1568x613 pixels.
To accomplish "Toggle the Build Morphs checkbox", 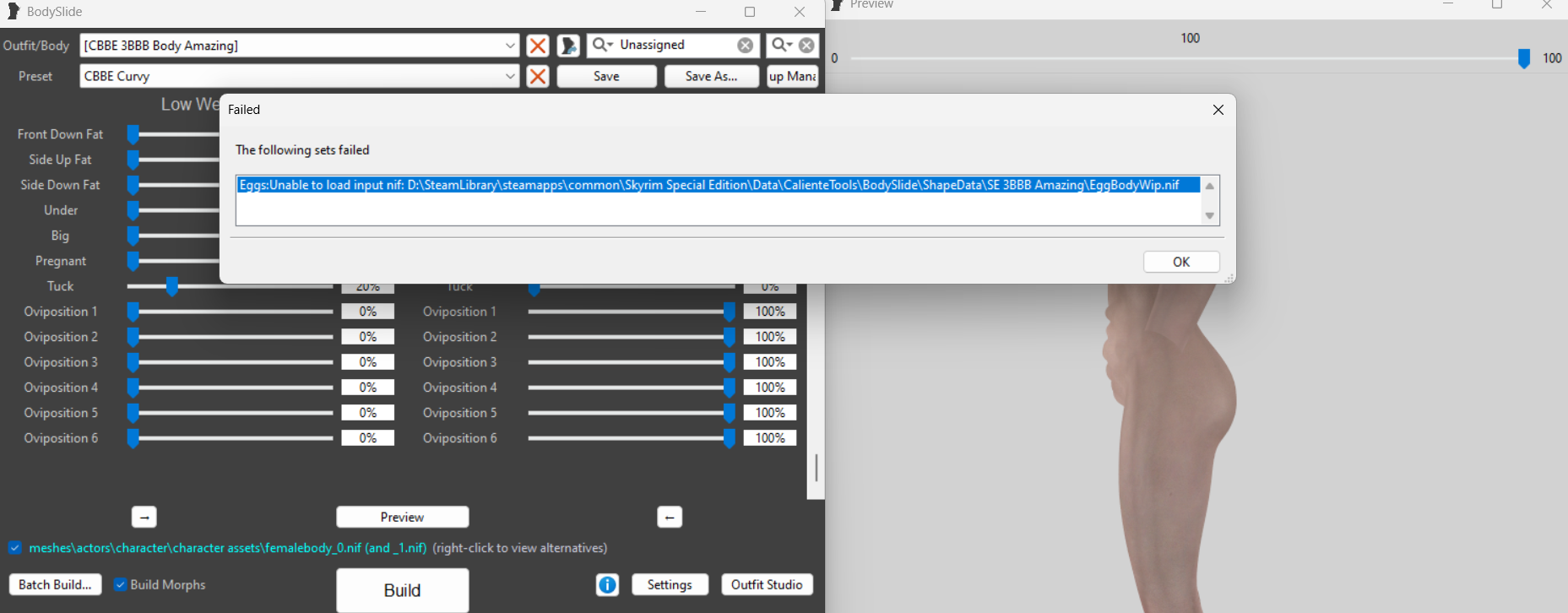I will [x=121, y=584].
